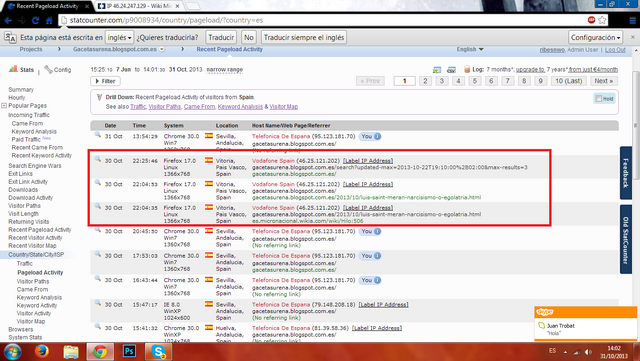Open the inglés language dropdown

119,38
